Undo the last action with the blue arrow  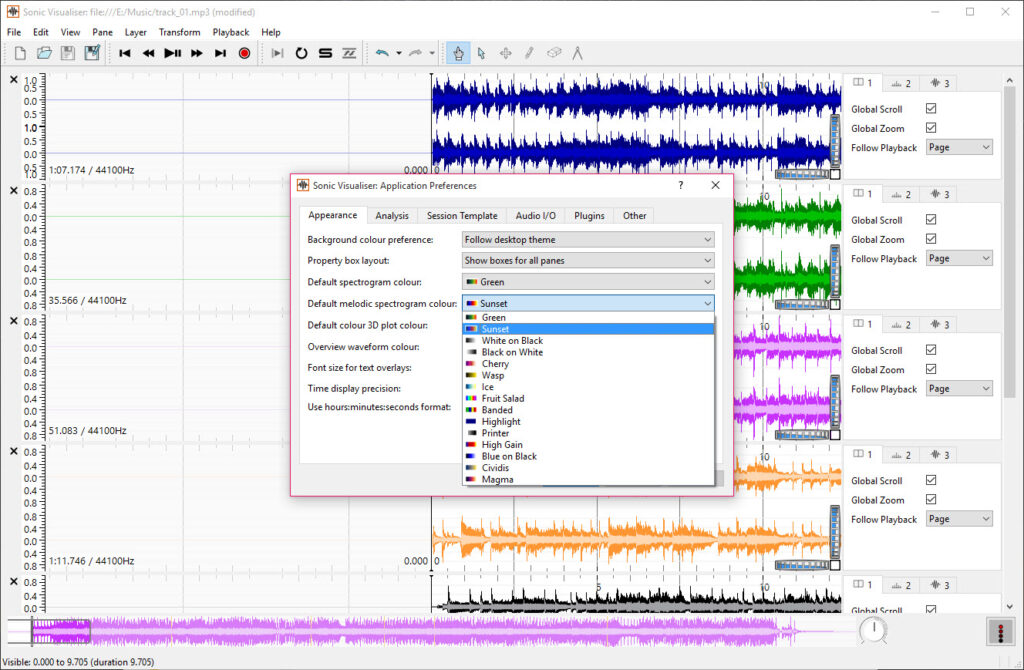click(x=382, y=53)
